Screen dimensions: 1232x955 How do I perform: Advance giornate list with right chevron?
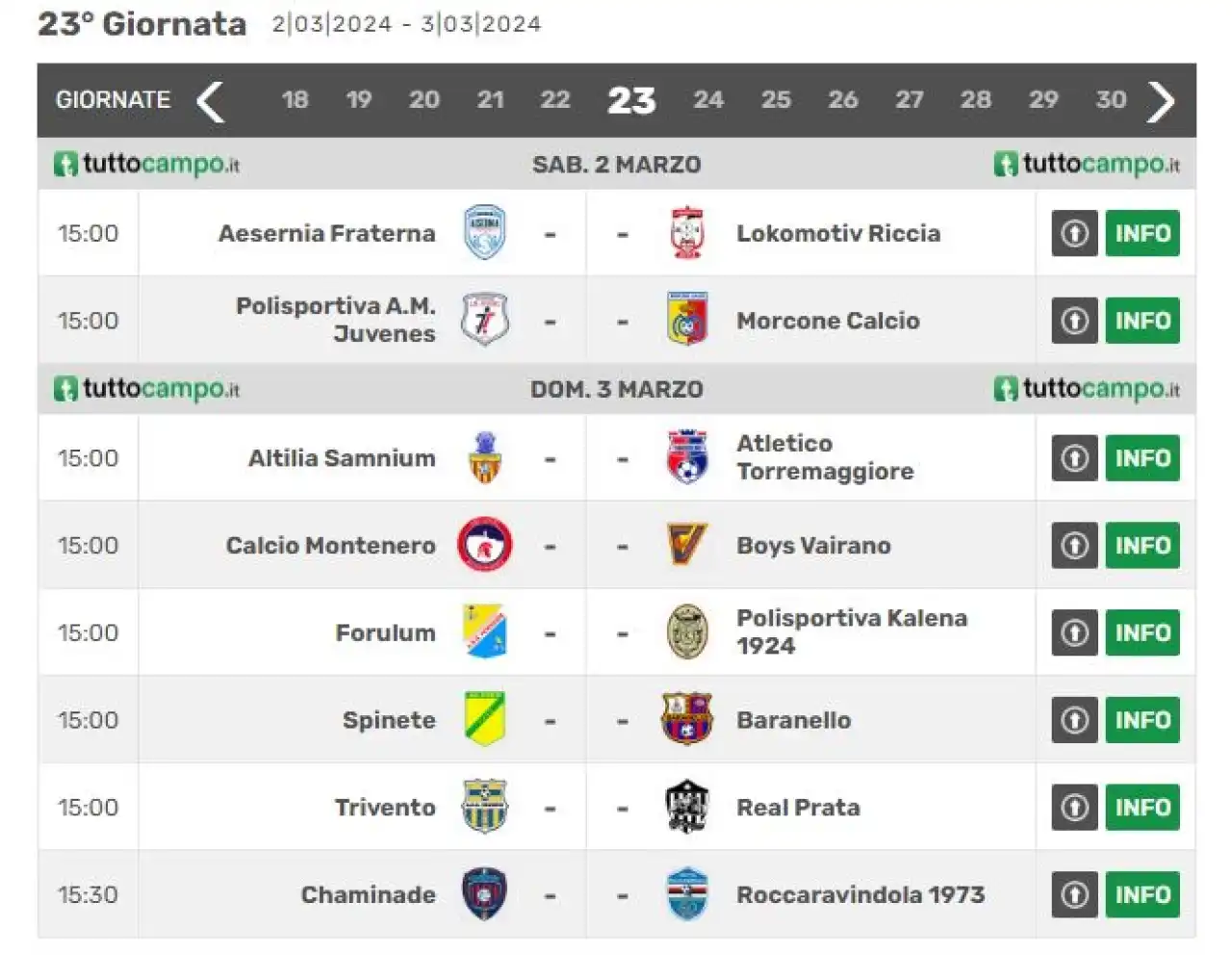point(1161,101)
